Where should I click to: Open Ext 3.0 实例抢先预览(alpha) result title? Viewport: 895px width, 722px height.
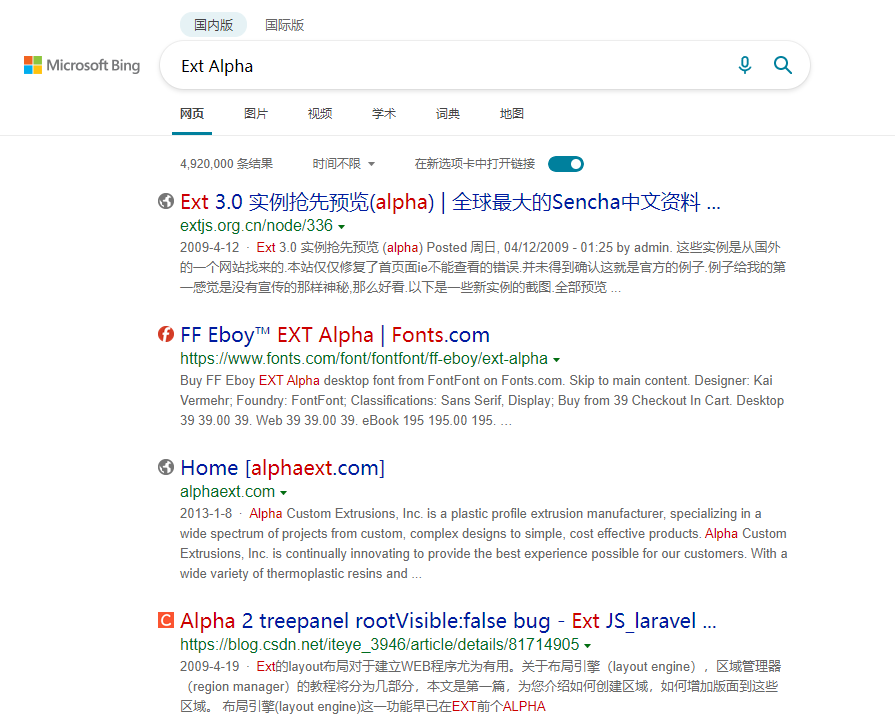coord(450,201)
